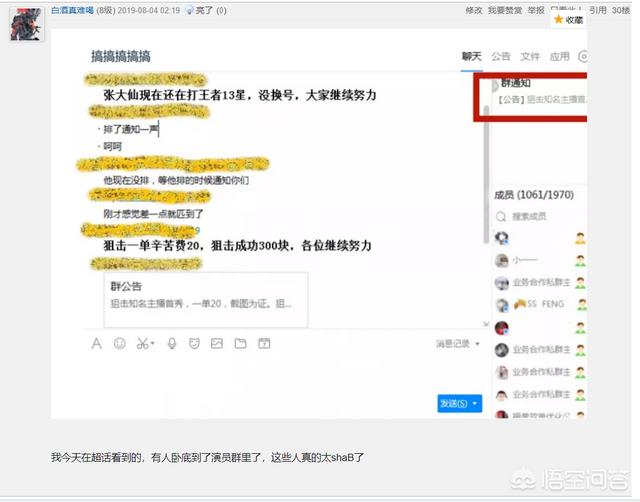
Task: Open the 群公告 announcement card
Action: coord(204,295)
